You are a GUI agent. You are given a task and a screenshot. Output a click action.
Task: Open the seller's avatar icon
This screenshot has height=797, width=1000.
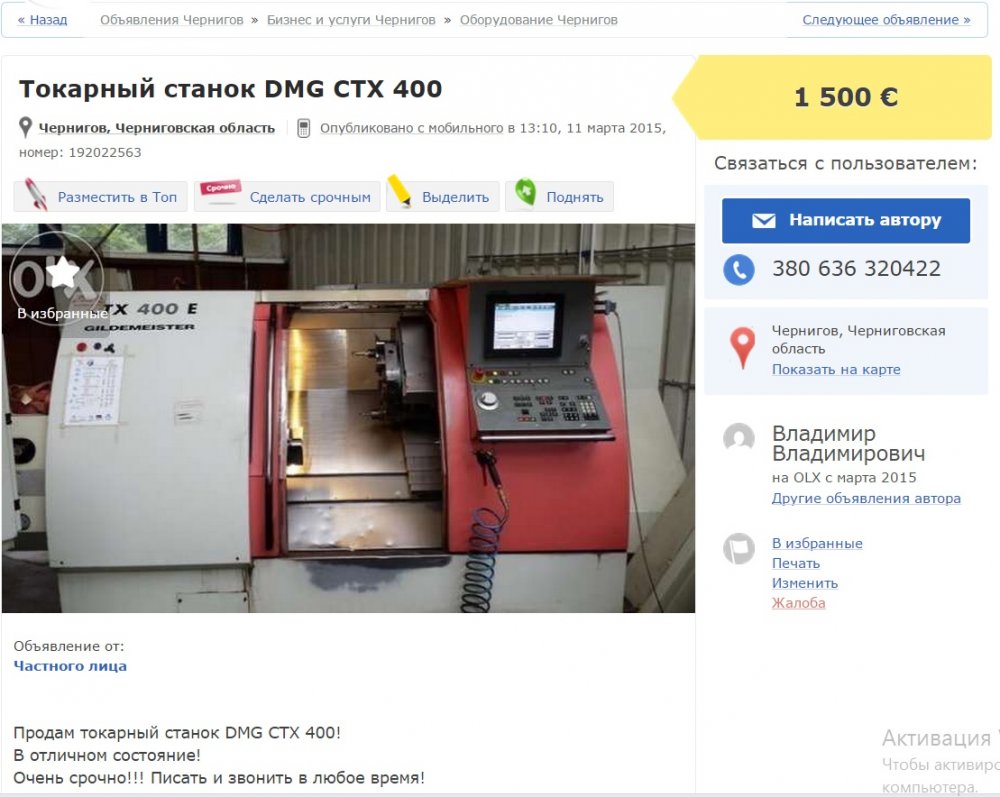pos(739,438)
